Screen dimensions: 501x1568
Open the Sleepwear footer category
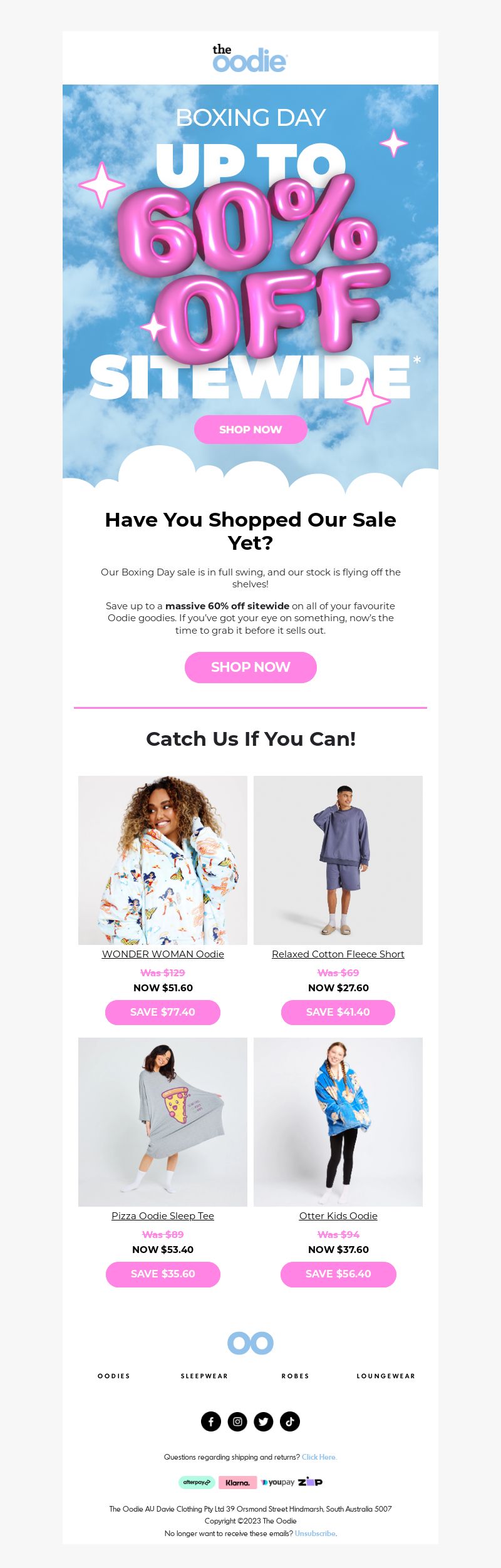coord(204,1376)
